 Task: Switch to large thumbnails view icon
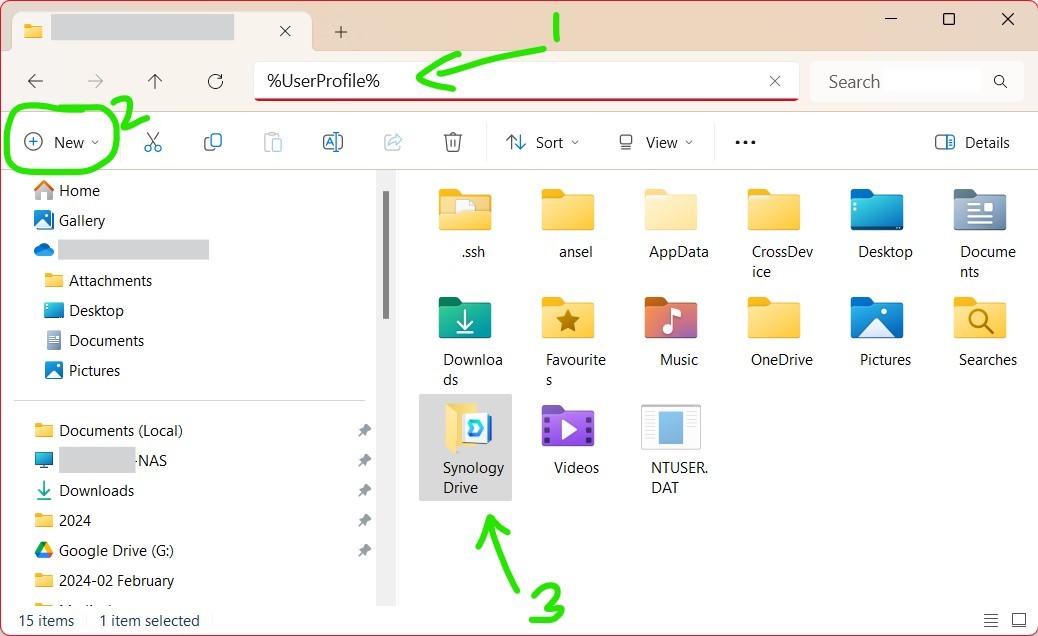click(x=1019, y=620)
